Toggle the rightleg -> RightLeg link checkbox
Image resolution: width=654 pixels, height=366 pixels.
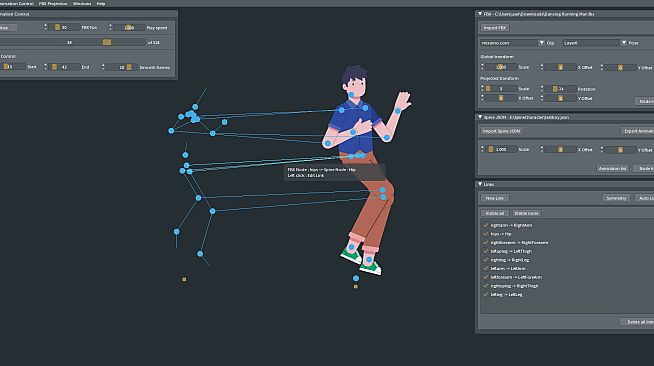click(485, 260)
